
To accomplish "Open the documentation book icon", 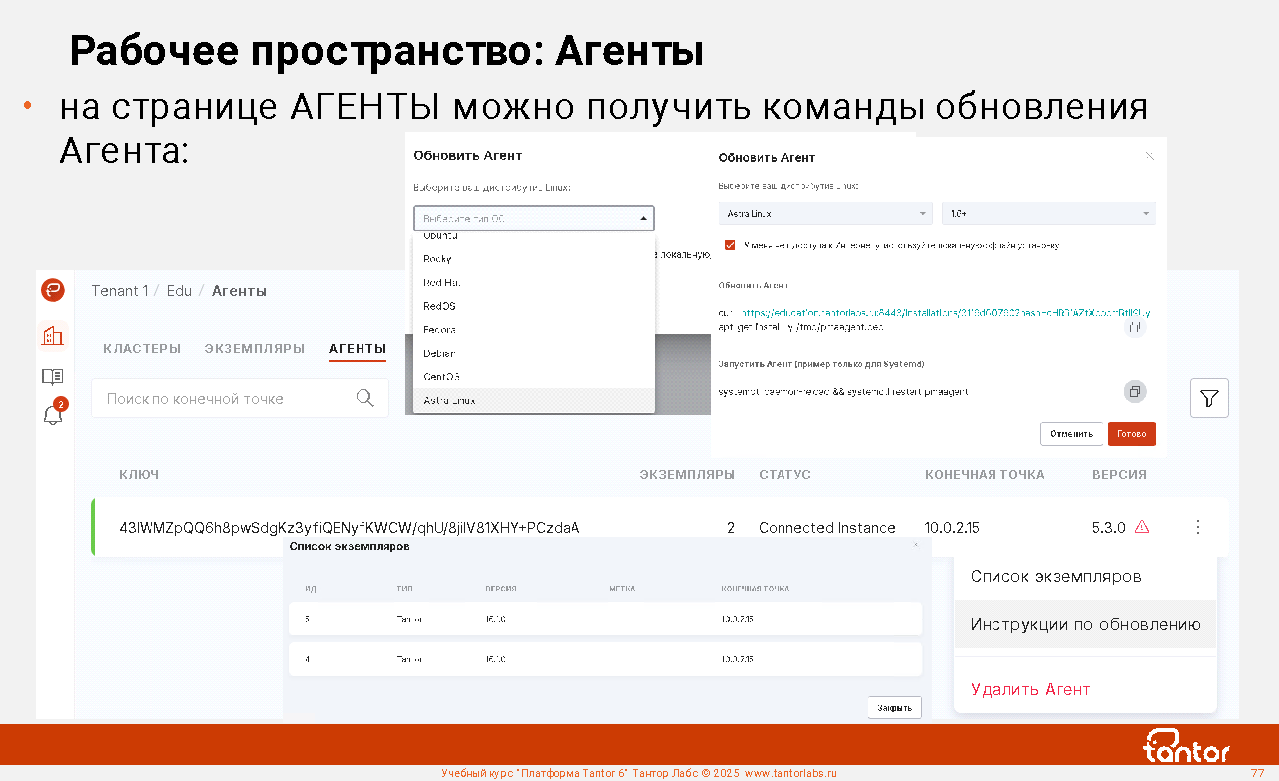I will coord(53,377).
